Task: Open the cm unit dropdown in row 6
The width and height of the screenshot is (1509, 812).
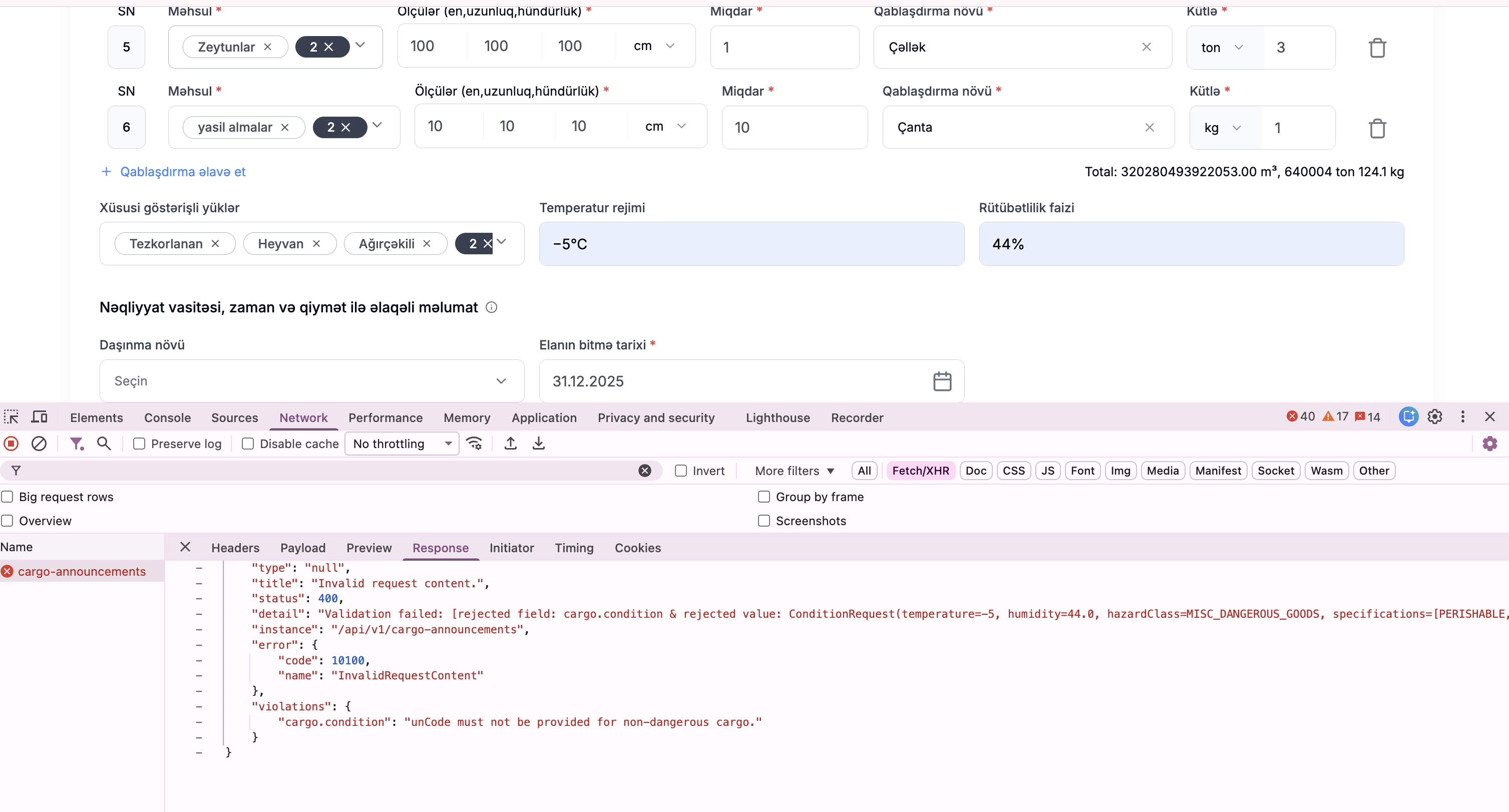Action: pos(666,126)
